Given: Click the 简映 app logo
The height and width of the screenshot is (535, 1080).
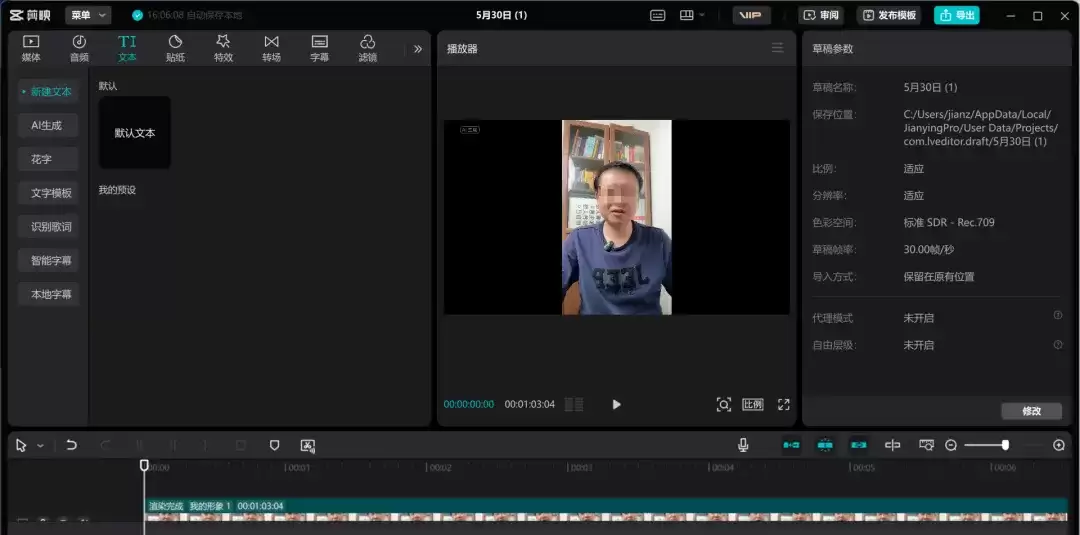Looking at the screenshot, I should 31,15.
